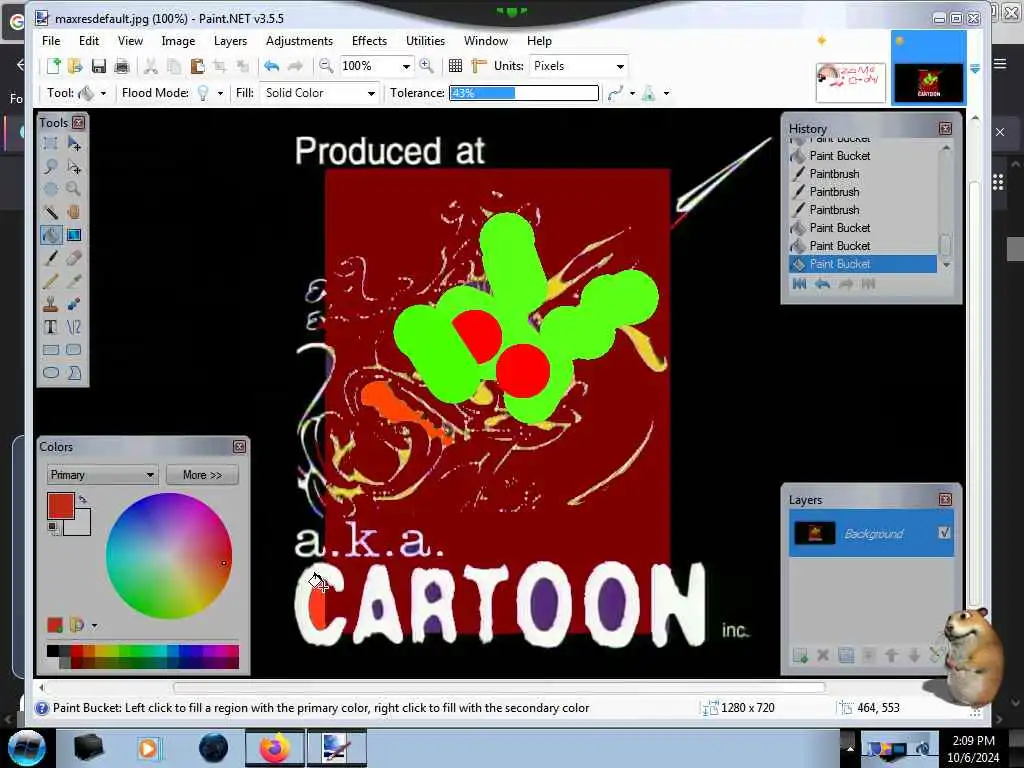1024x768 pixels.
Task: Select the Paintbrush tool in Tools panel
Action: 50,258
